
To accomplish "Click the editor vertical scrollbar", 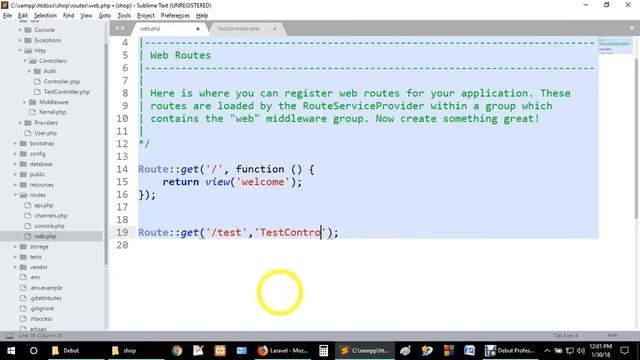I will click(637, 139).
